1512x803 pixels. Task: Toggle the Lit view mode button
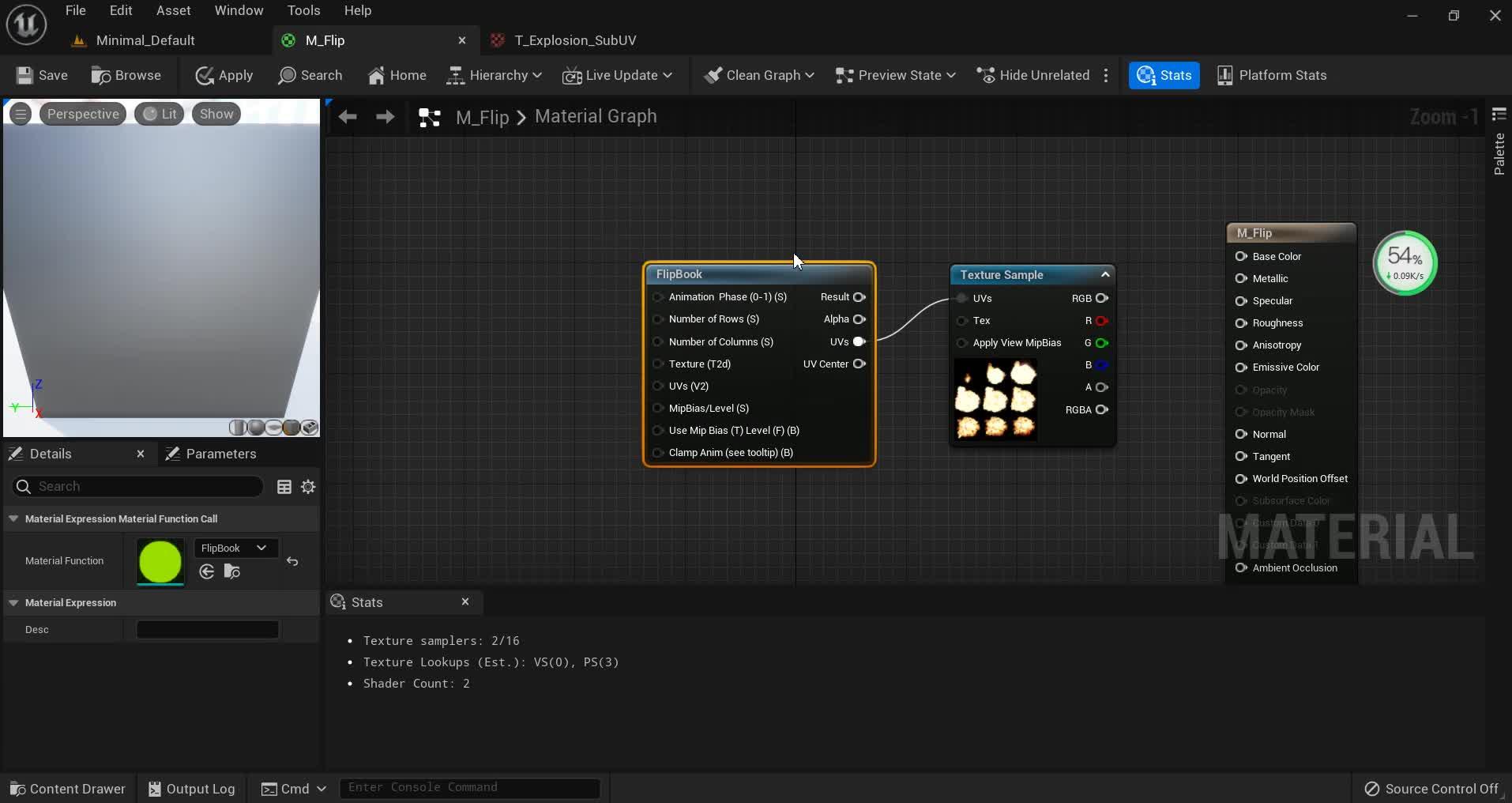[160, 114]
